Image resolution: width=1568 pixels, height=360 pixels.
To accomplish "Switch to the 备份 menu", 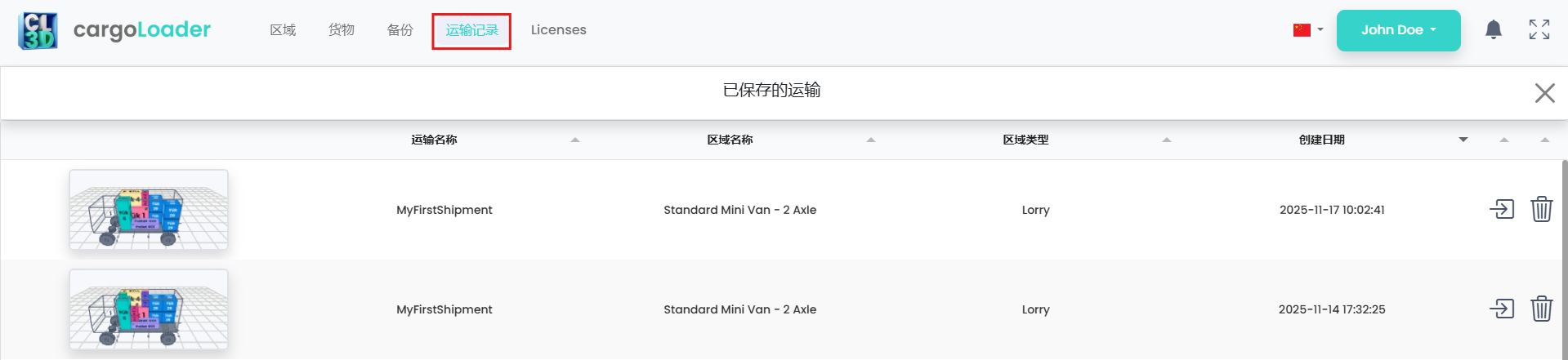I will click(x=400, y=30).
